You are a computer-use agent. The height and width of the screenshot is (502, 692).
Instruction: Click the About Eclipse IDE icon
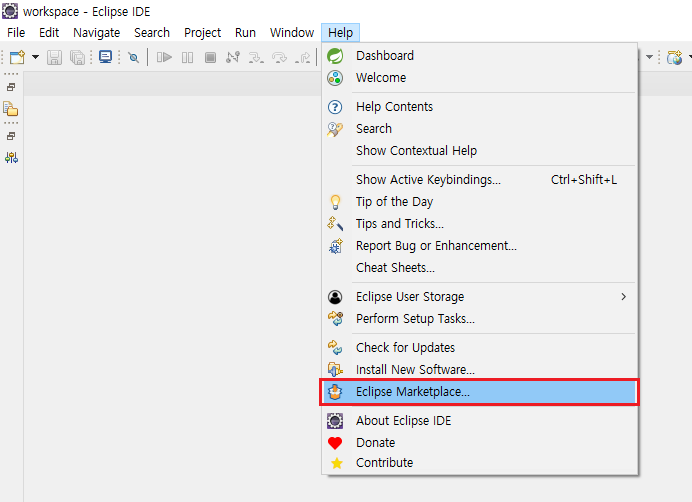point(335,421)
